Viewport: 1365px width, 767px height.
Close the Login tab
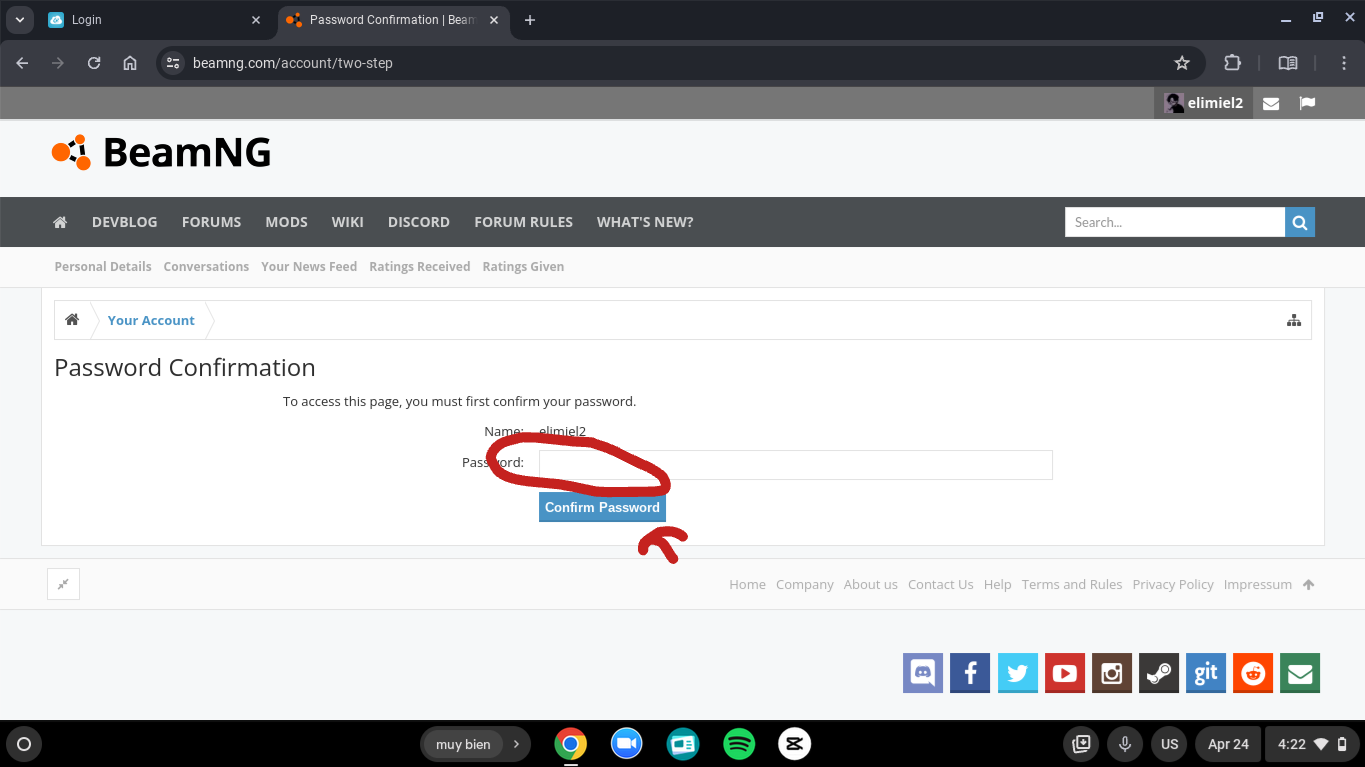pyautogui.click(x=256, y=20)
